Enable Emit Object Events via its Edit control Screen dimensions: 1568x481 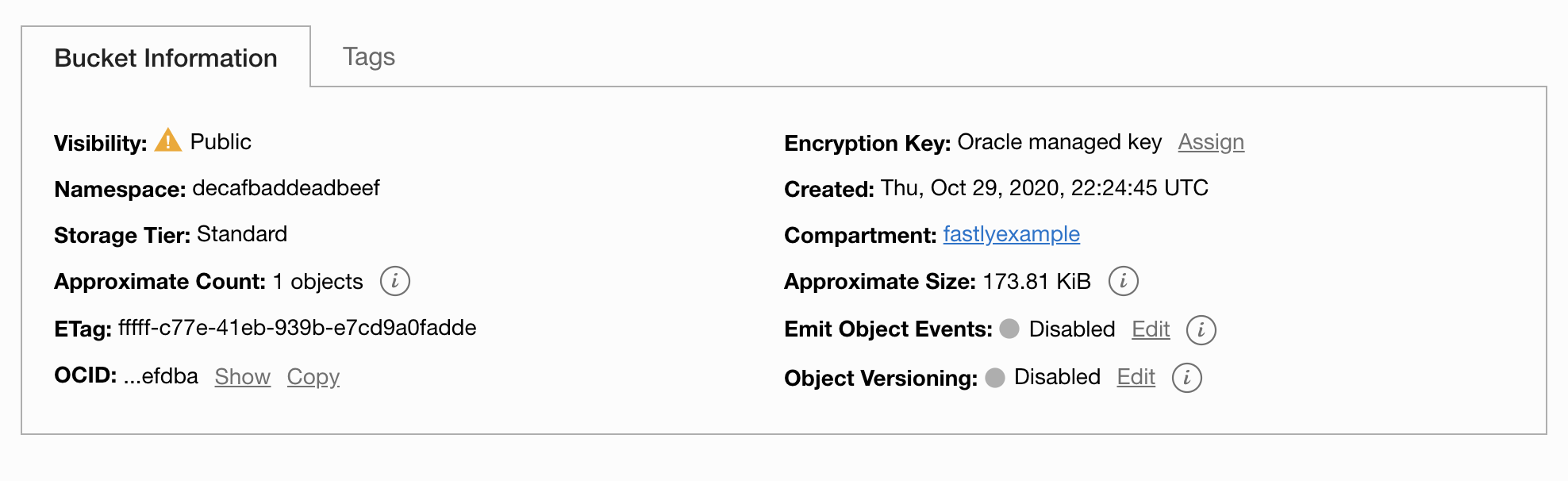tap(1150, 329)
